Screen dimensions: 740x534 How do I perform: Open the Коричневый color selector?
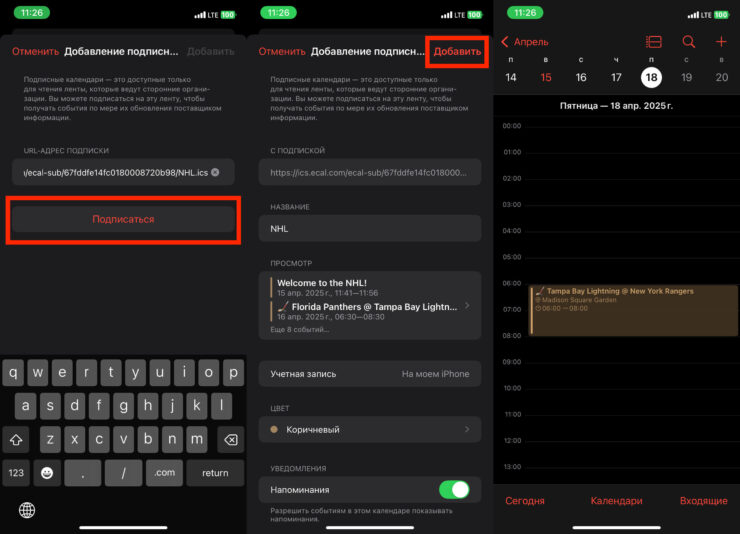pyautogui.click(x=369, y=429)
